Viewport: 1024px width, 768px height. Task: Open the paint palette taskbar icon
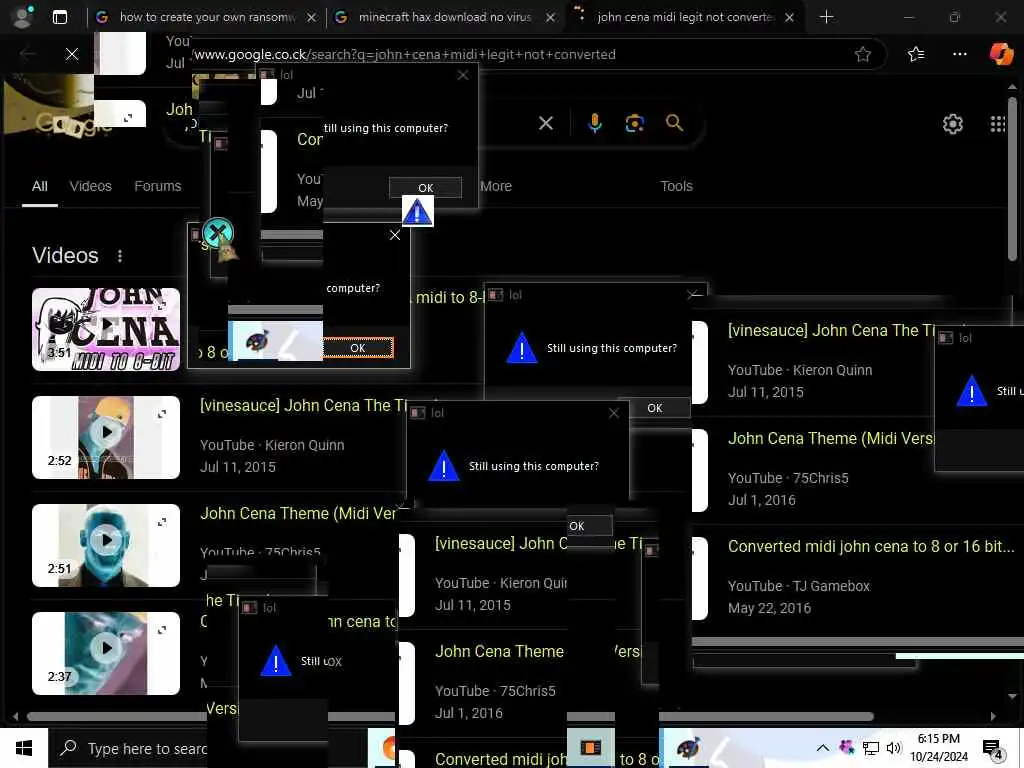pos(687,748)
